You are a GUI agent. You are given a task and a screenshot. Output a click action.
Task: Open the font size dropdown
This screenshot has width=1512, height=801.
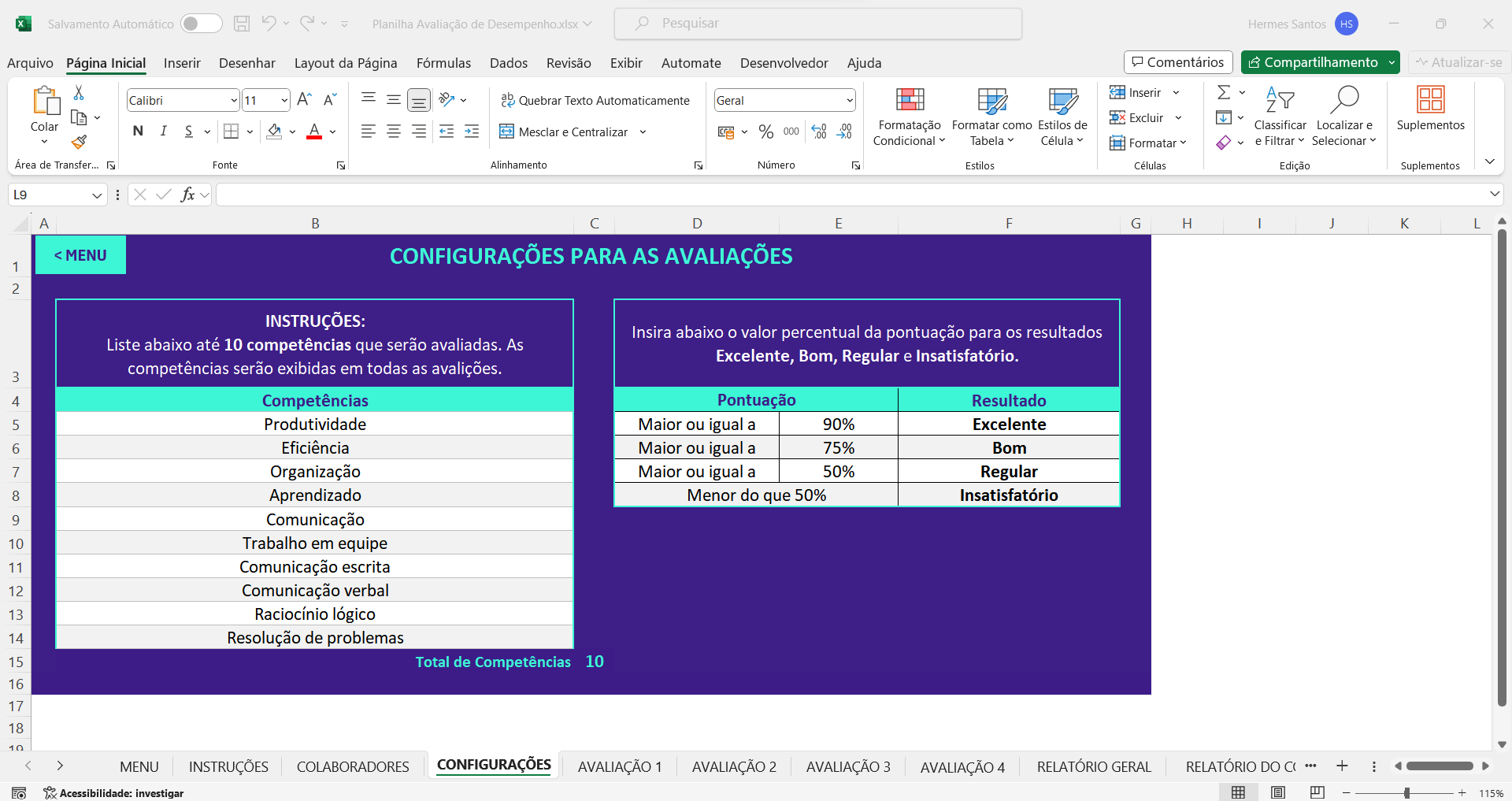[x=284, y=100]
